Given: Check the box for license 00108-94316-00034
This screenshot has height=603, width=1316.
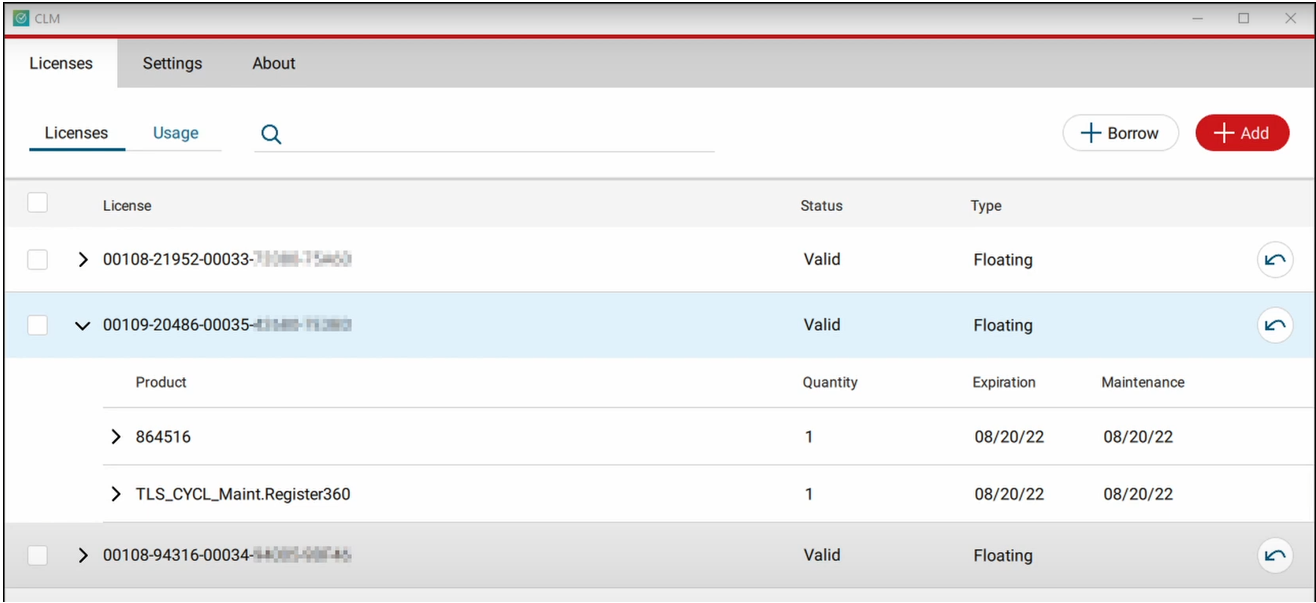Looking at the screenshot, I should click(37, 555).
